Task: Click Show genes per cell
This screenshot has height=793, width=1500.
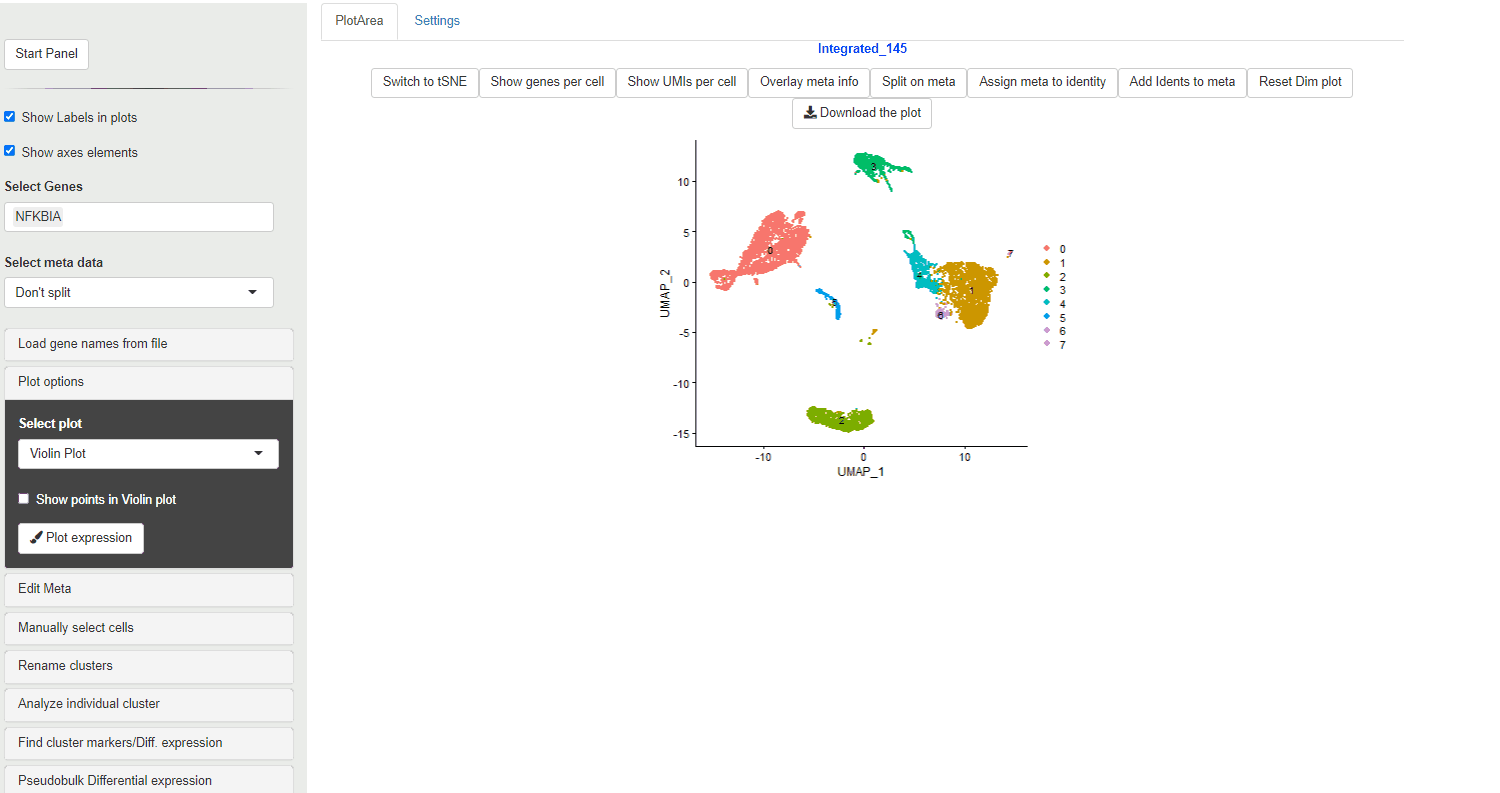Action: [x=547, y=82]
